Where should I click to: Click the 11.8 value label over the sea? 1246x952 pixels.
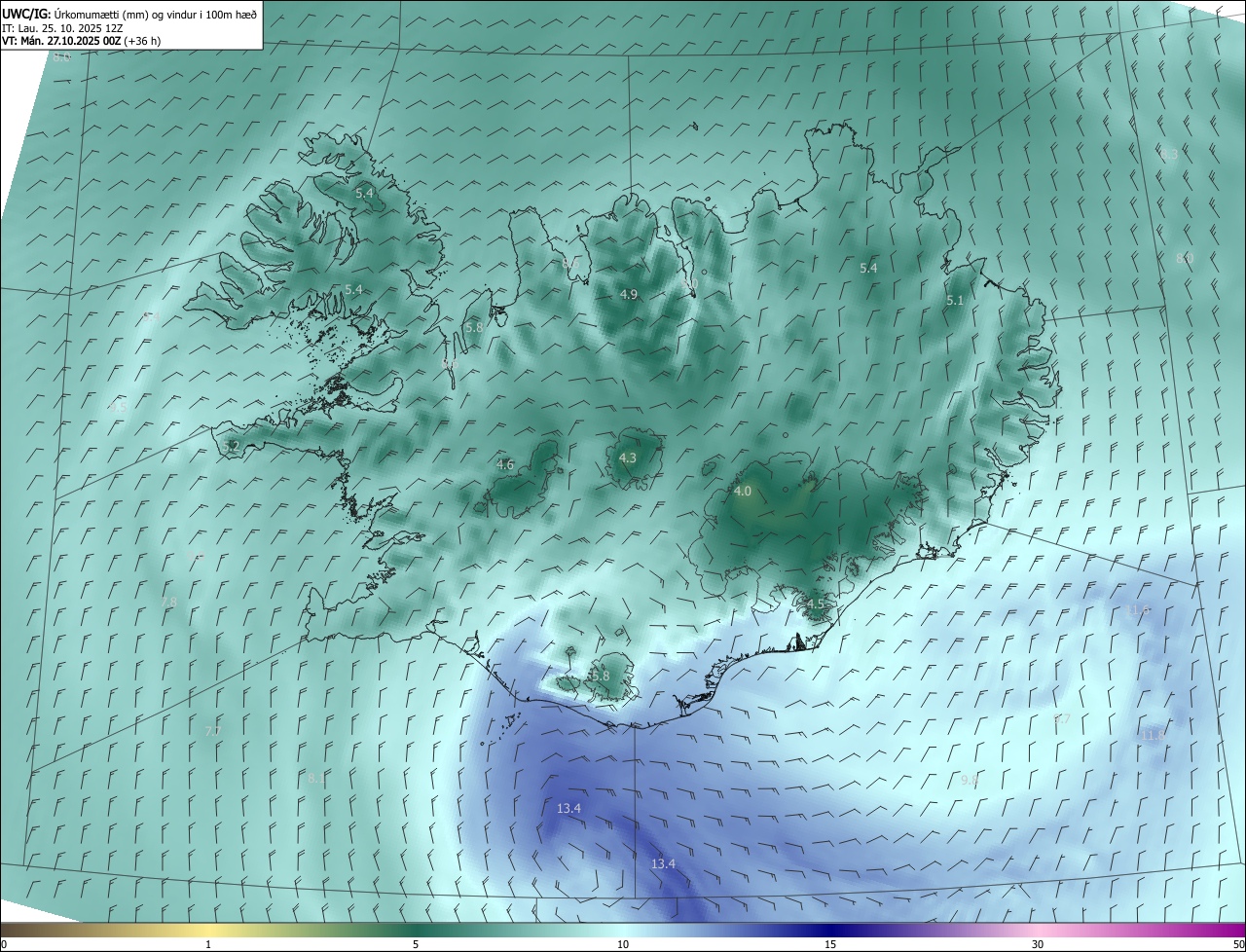(1154, 735)
